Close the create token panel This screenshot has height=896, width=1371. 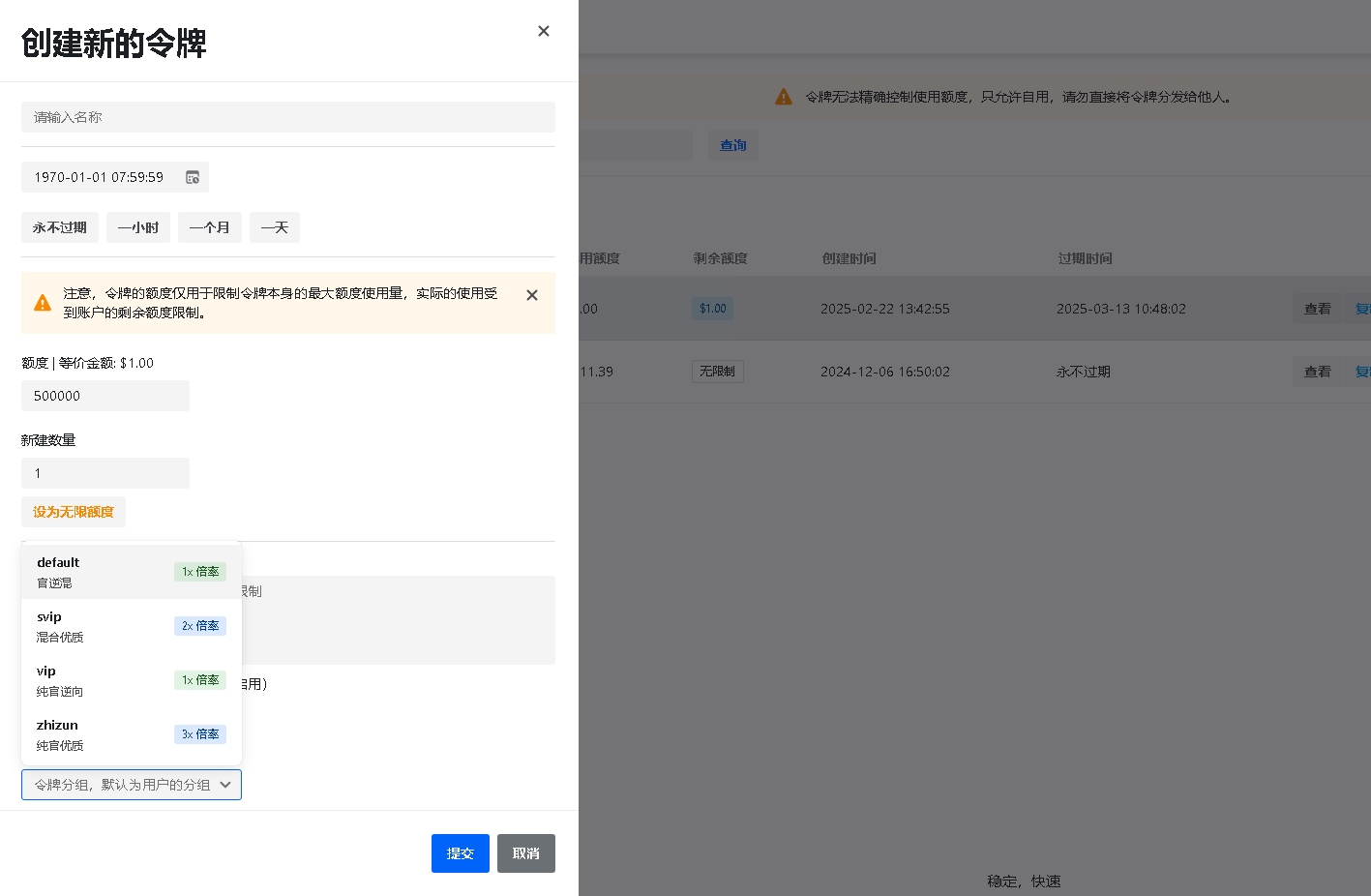544,31
